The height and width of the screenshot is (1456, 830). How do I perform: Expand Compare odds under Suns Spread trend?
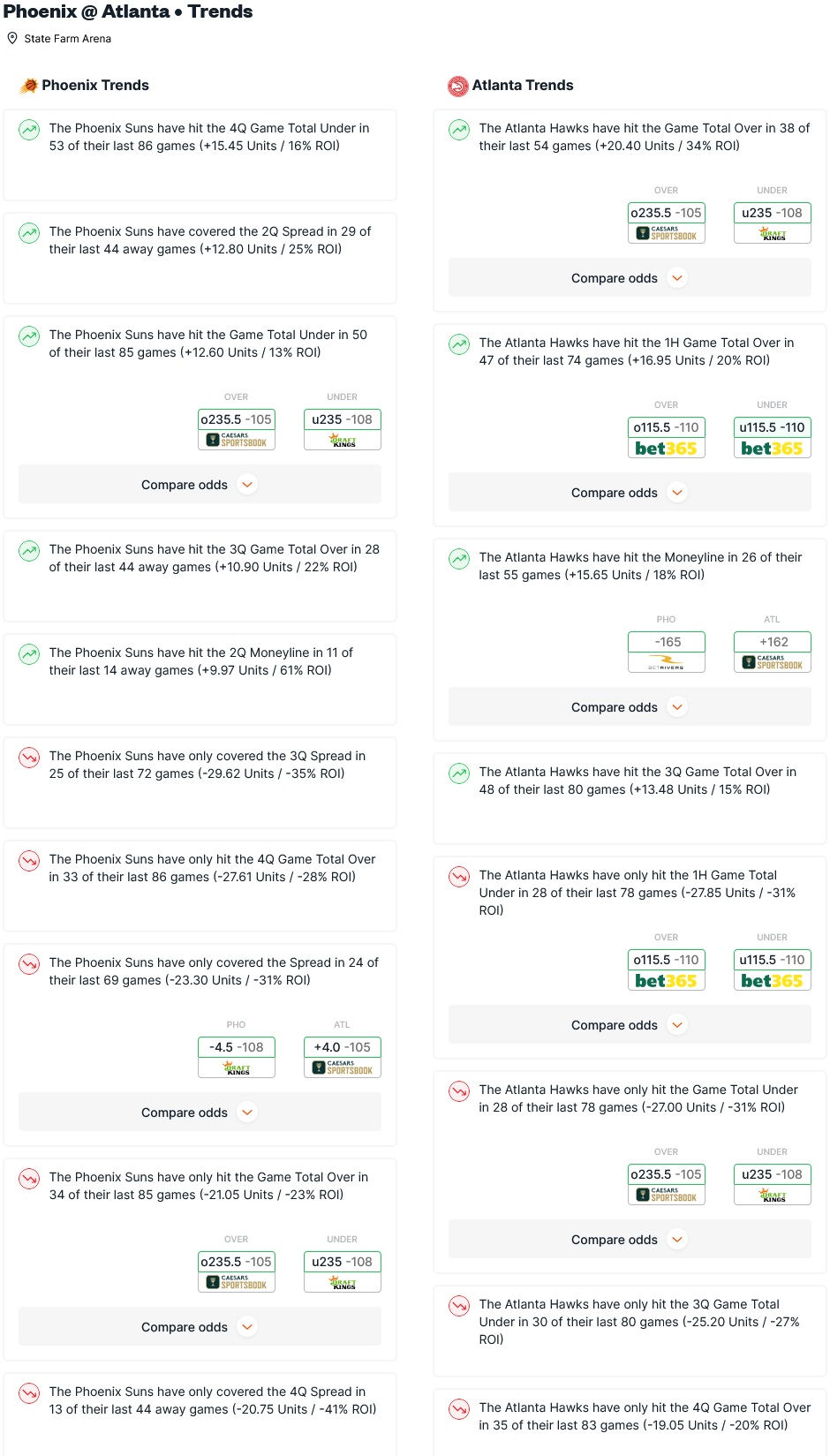200,1113
